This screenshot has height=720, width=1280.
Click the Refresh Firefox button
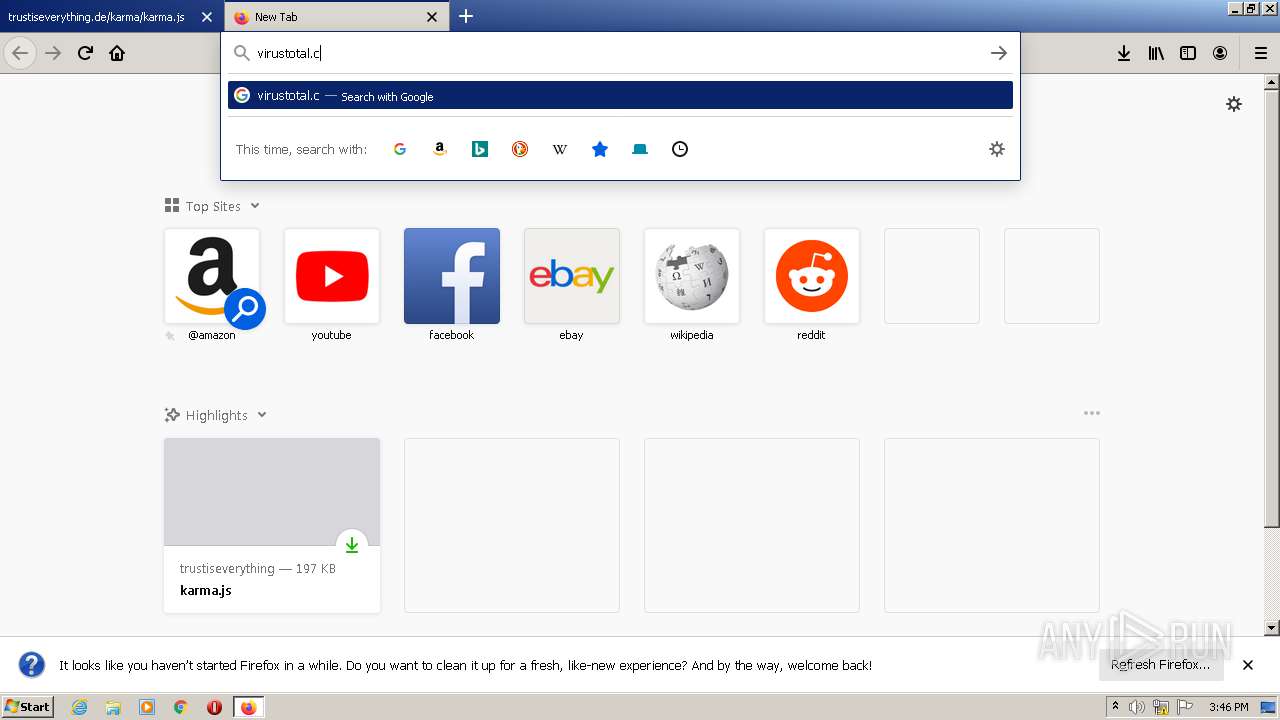[x=1160, y=665]
